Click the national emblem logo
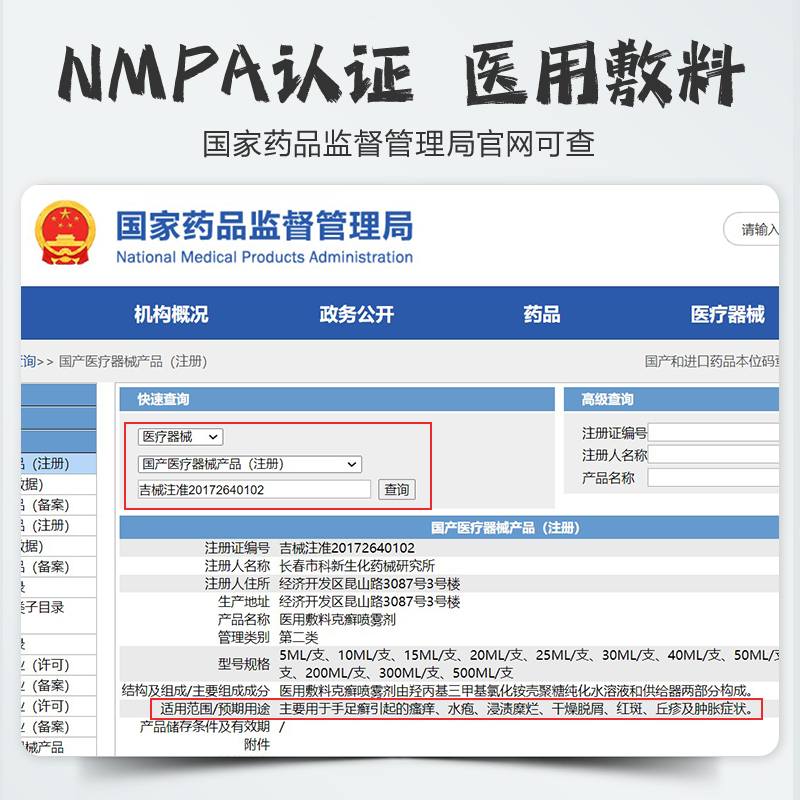 click(65, 233)
